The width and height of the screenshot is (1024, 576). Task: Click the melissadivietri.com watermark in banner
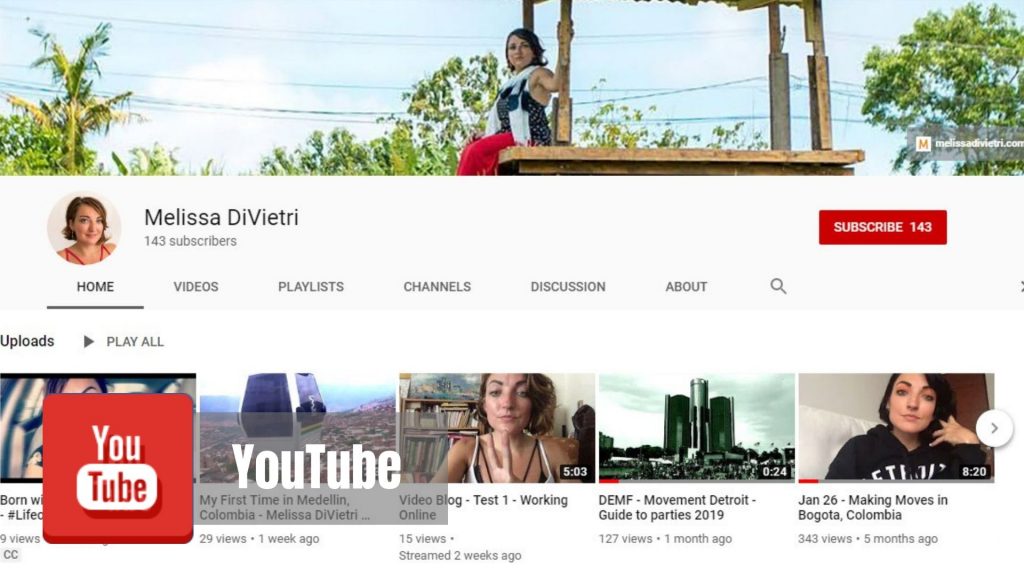click(967, 144)
